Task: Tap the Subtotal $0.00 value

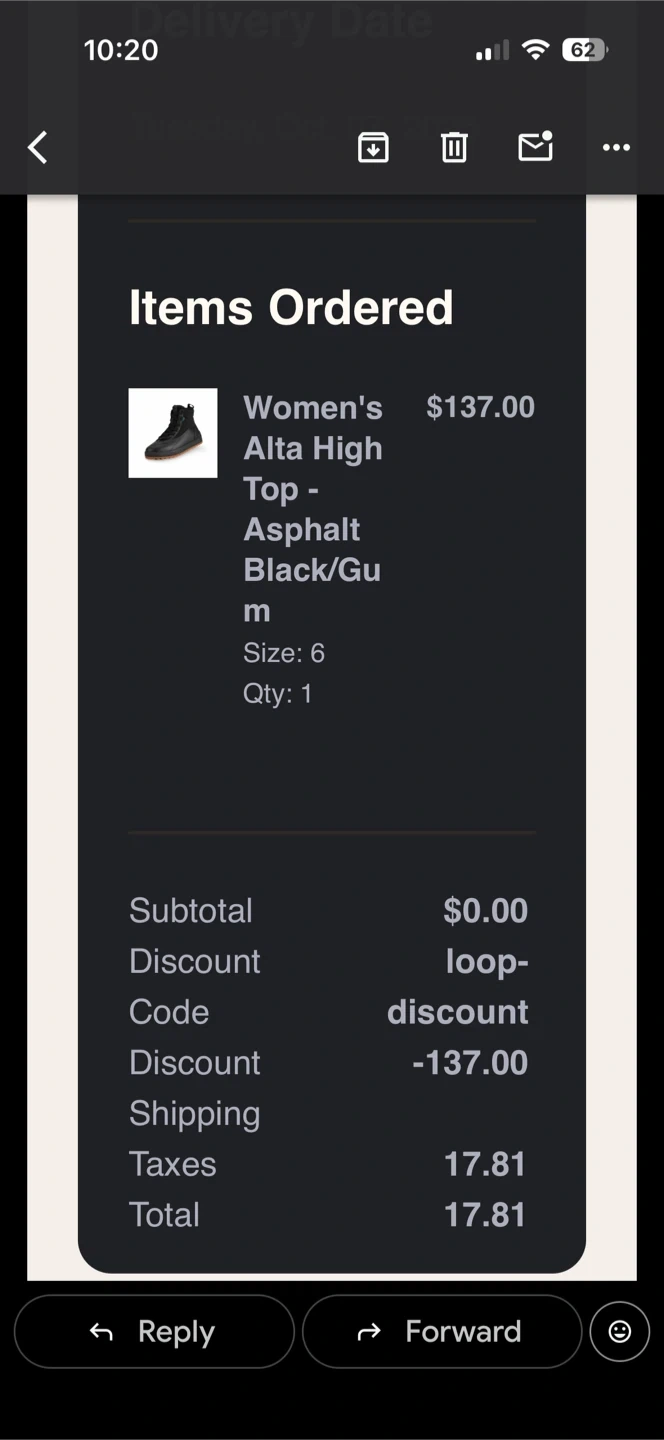Action: [x=485, y=910]
